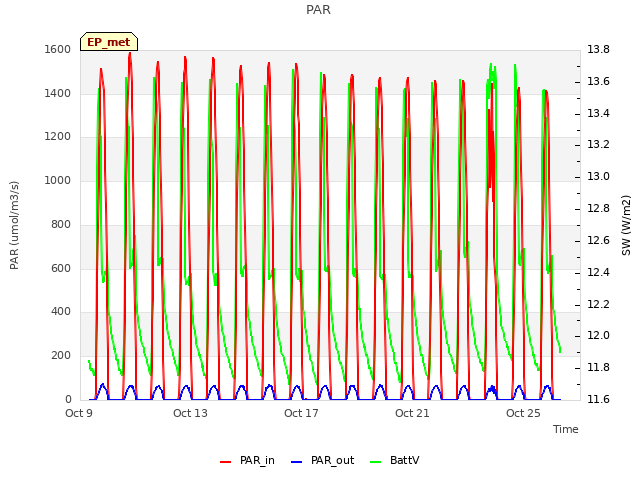This screenshot has width=640, height=480.
Task: Click the 13.8 right axis tick label
Action: 598,49
